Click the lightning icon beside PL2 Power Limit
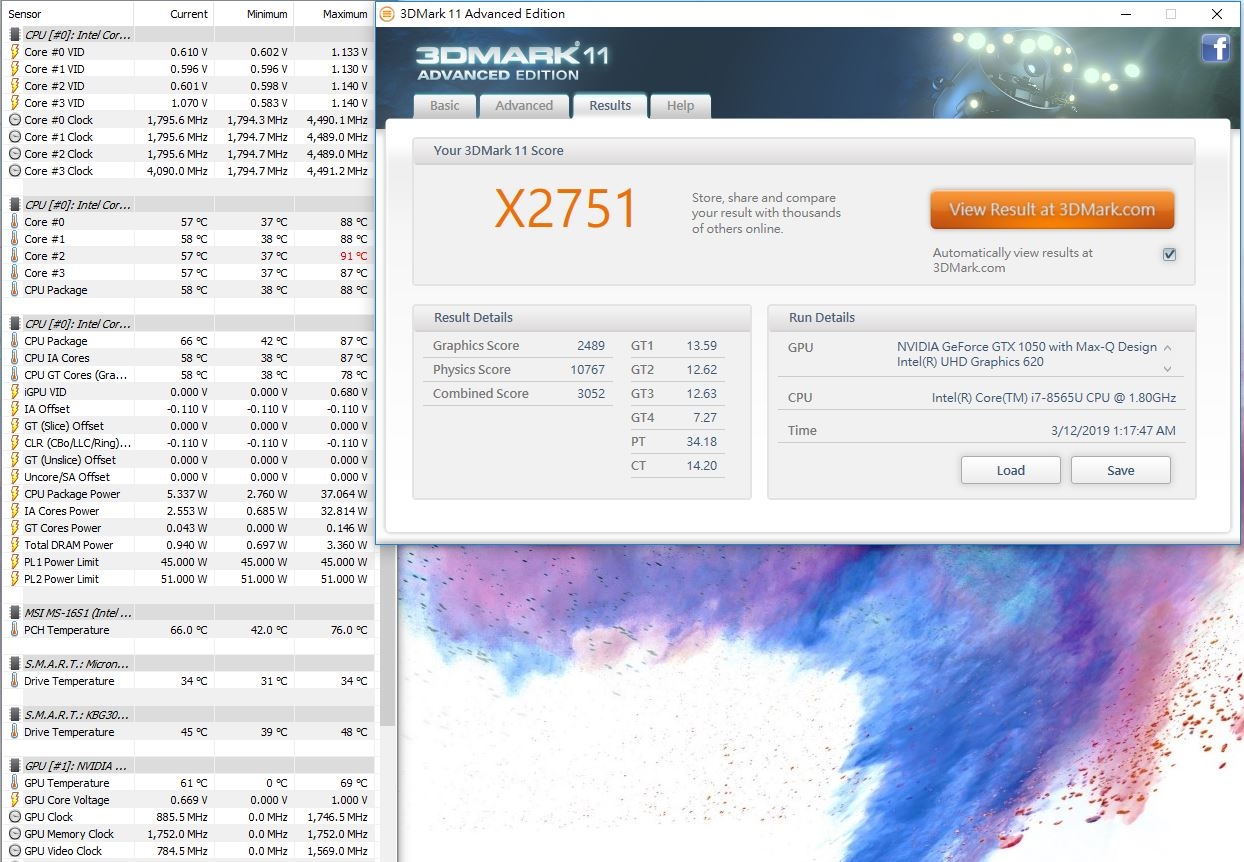Screen dimensions: 1244x862 (15, 579)
